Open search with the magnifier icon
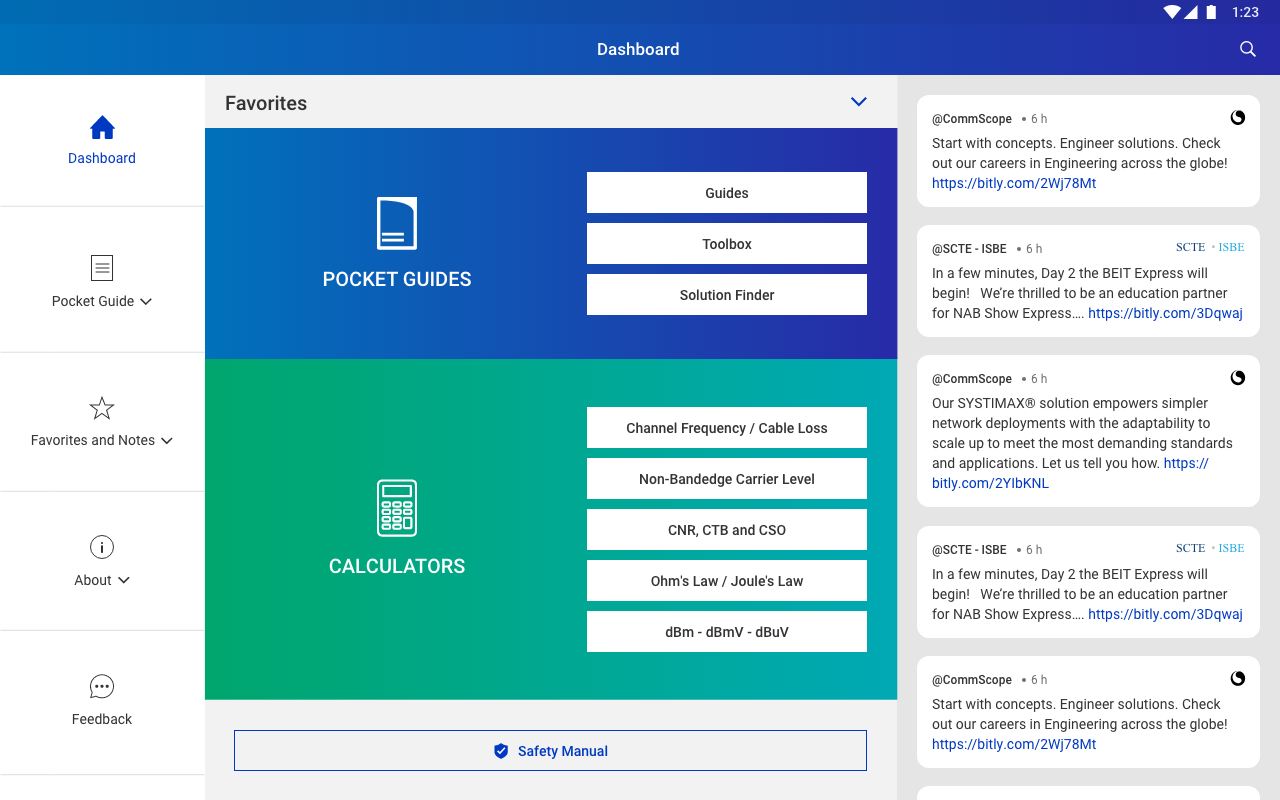The width and height of the screenshot is (1280, 800). pos(1247,49)
